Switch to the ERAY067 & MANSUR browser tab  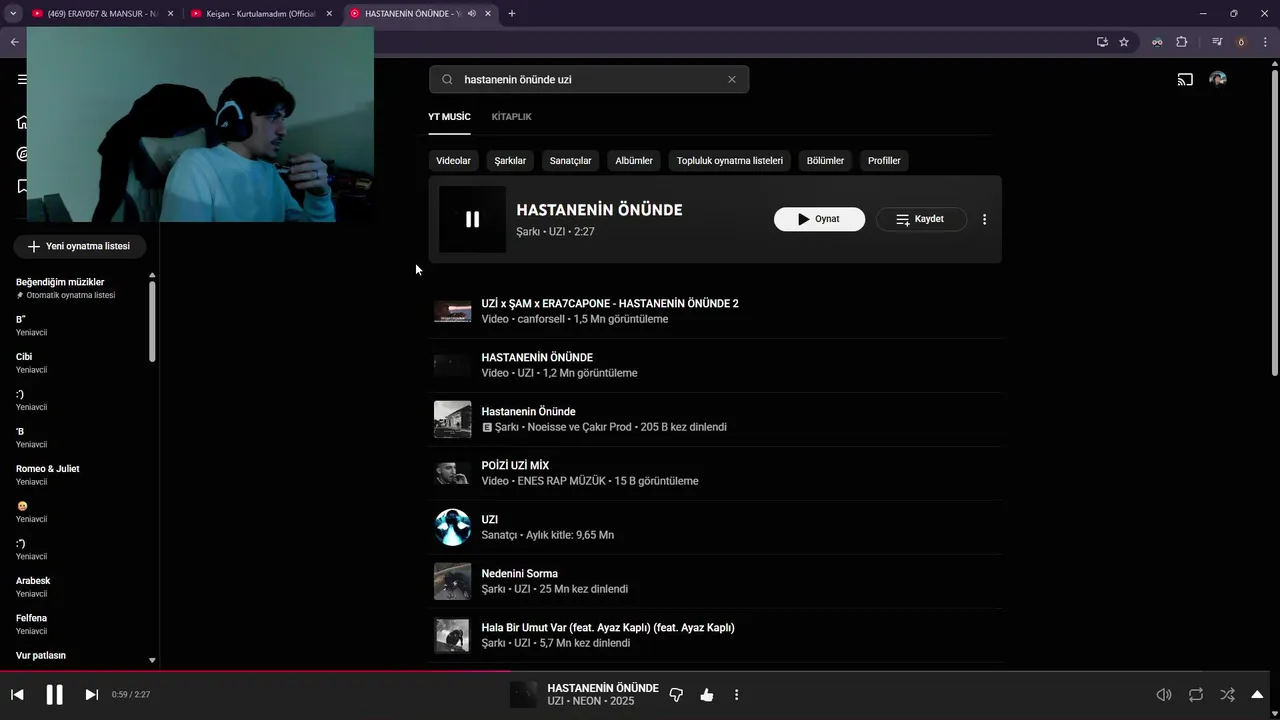coord(104,14)
